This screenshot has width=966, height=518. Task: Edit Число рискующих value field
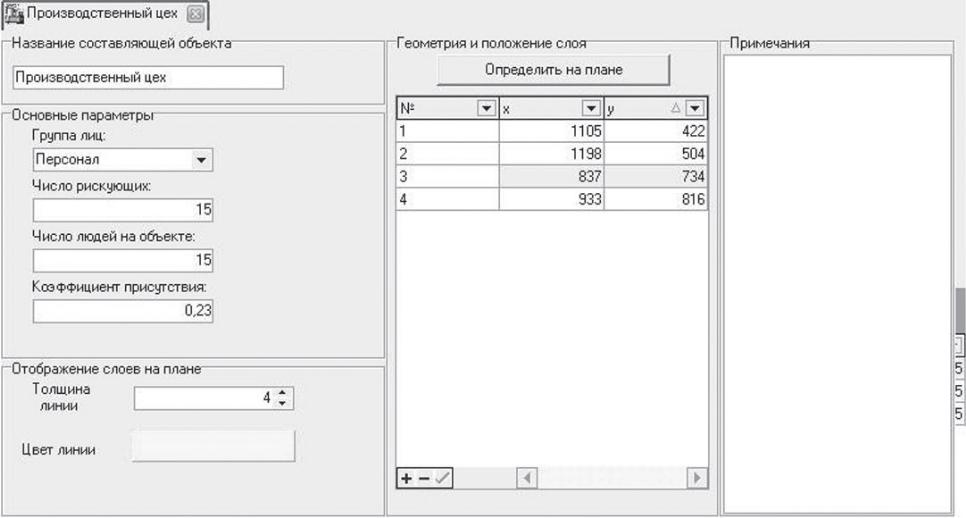[x=123, y=210]
